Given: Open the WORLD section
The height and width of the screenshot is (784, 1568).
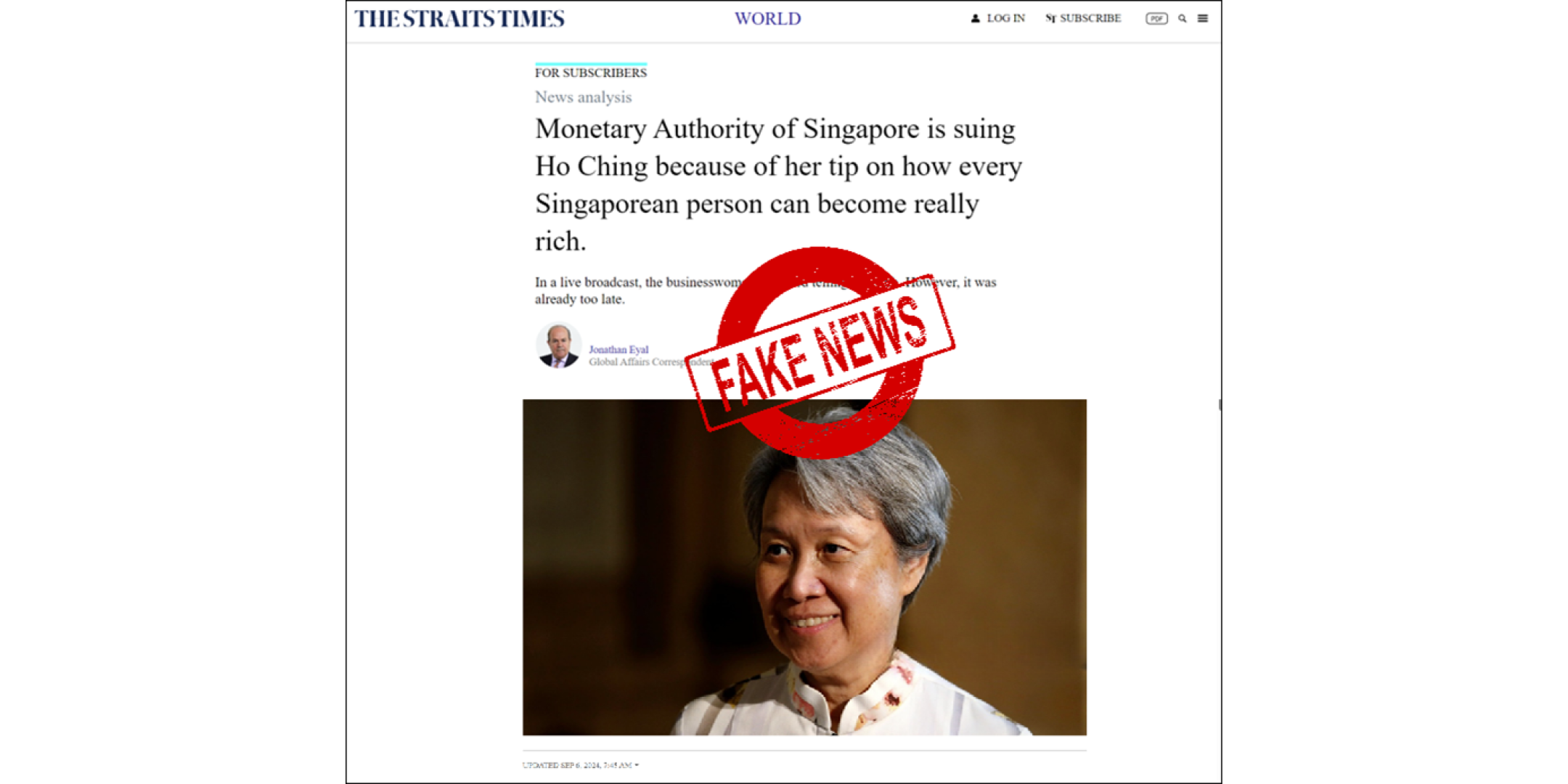Looking at the screenshot, I should click(767, 19).
